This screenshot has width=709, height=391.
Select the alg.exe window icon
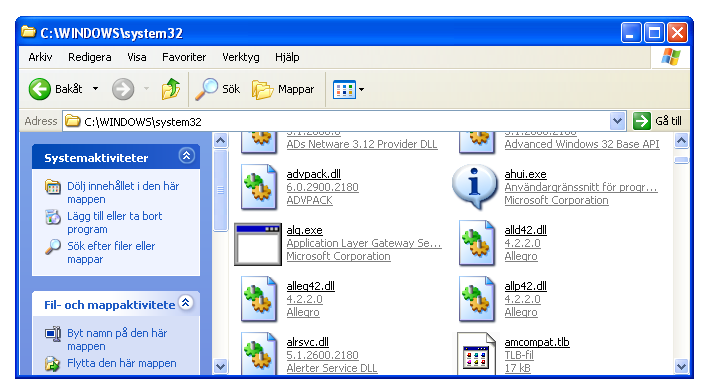[258, 245]
